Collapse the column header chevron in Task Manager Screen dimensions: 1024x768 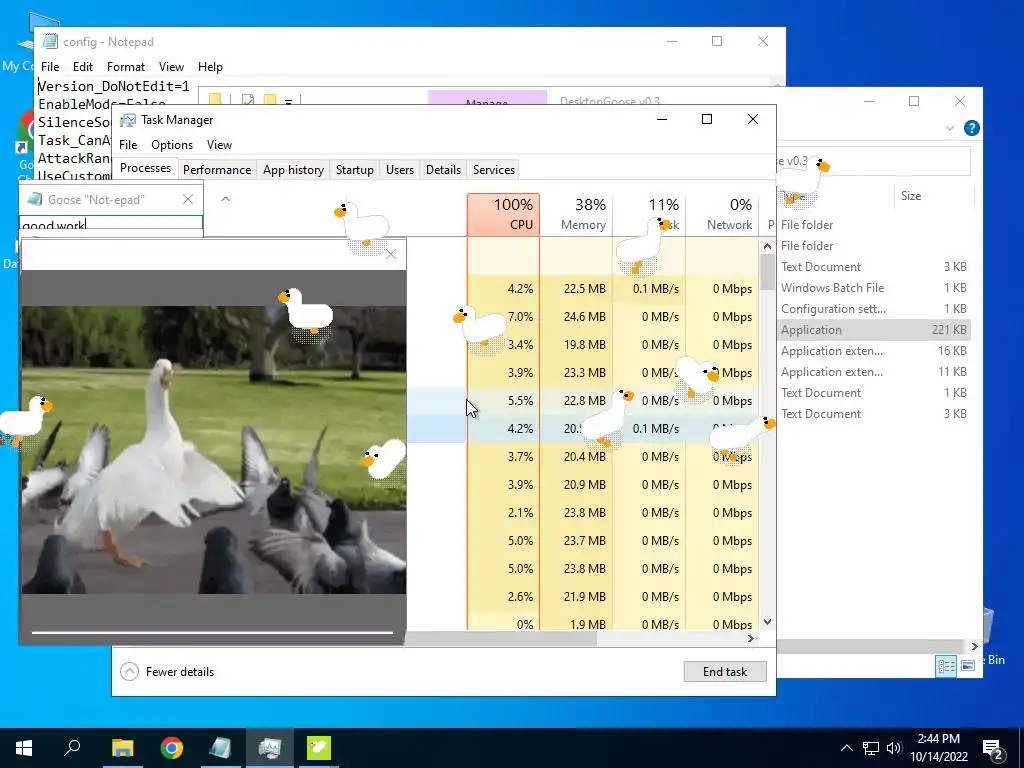[x=225, y=199]
